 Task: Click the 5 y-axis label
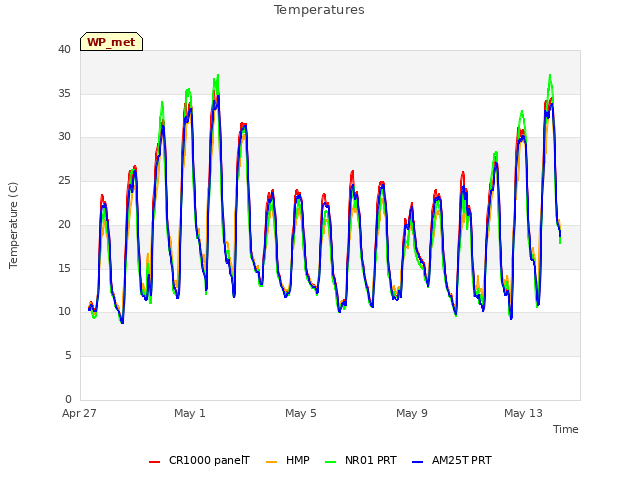click(68, 356)
